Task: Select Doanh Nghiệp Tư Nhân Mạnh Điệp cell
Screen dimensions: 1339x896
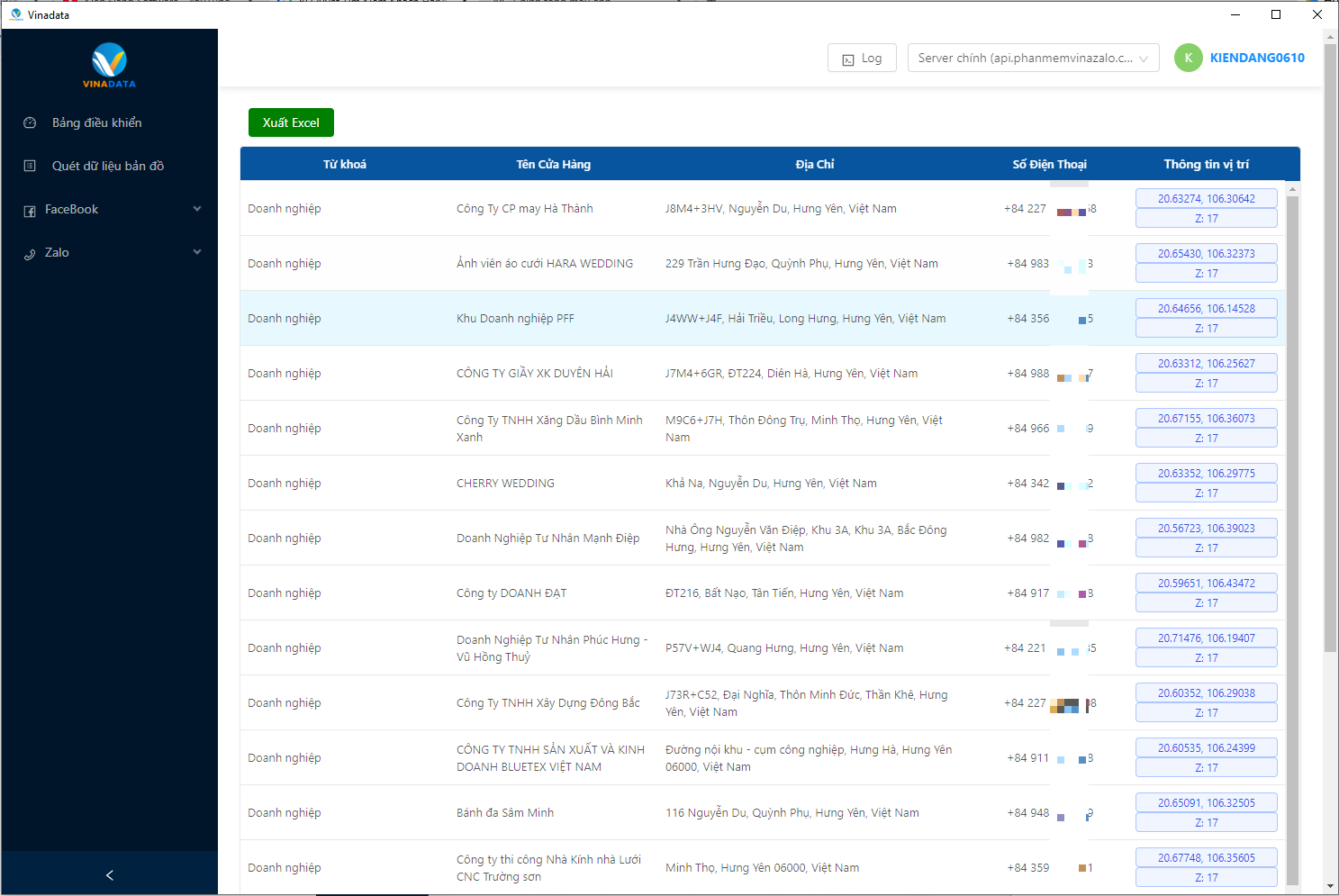Action: (548, 538)
